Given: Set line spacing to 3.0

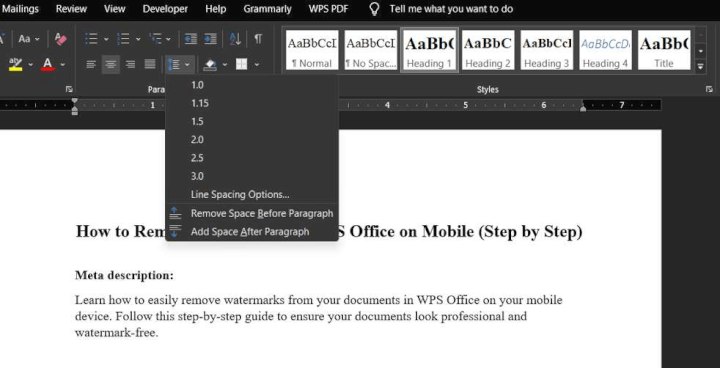Looking at the screenshot, I should point(252,176).
